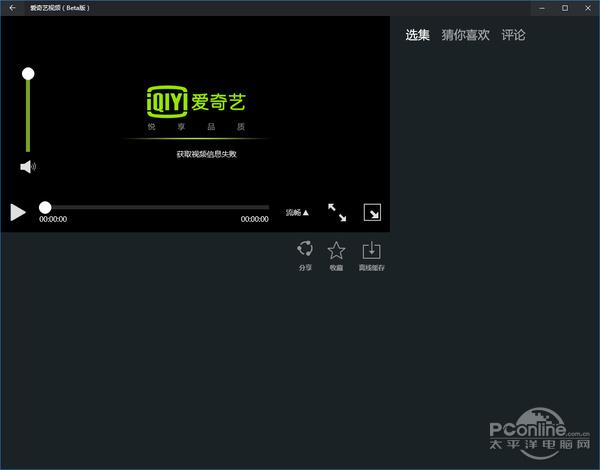The height and width of the screenshot is (470, 600).
Task: Play the video with the play button
Action: (x=18, y=212)
